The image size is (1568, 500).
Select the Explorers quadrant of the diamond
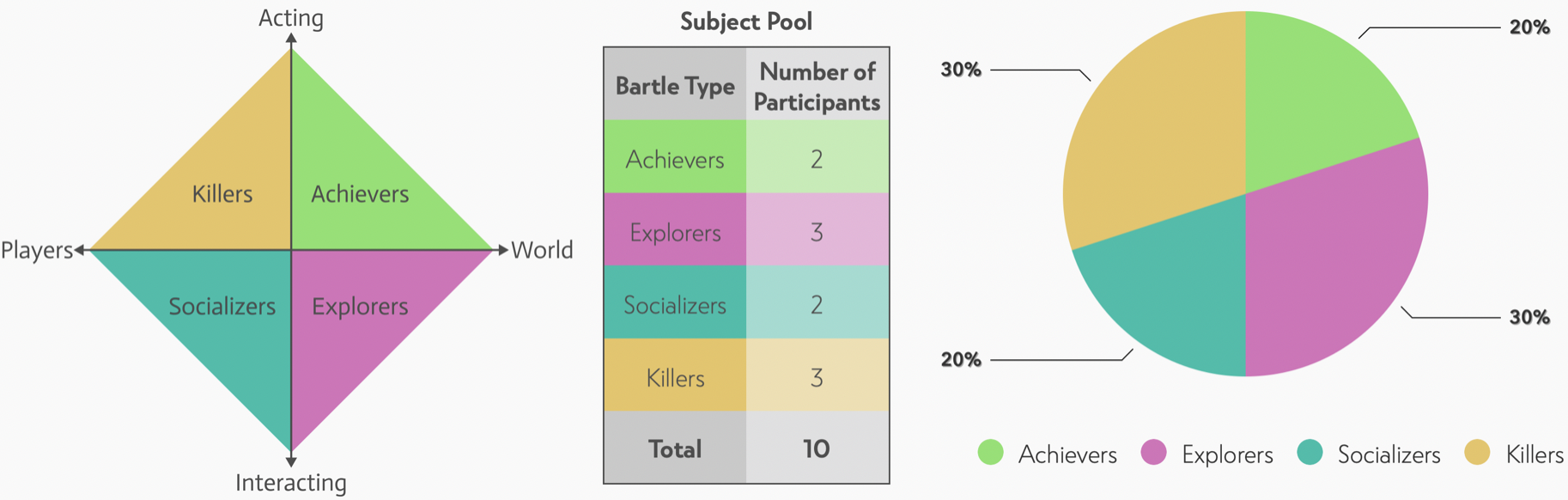coord(360,307)
